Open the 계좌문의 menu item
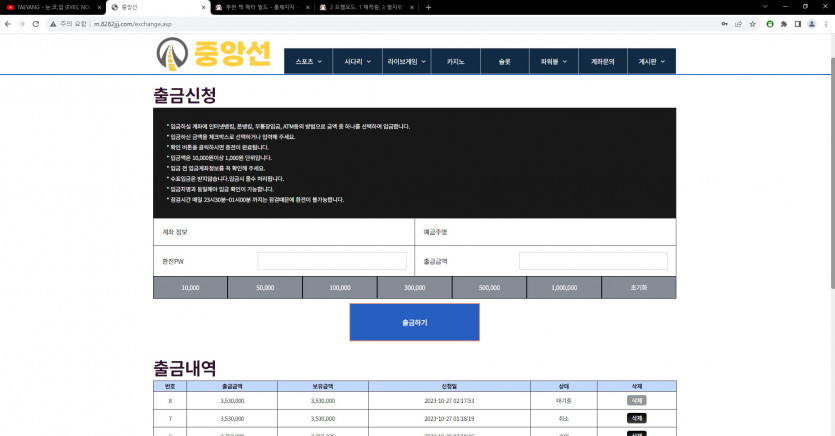The width and height of the screenshot is (835, 436). click(x=603, y=61)
